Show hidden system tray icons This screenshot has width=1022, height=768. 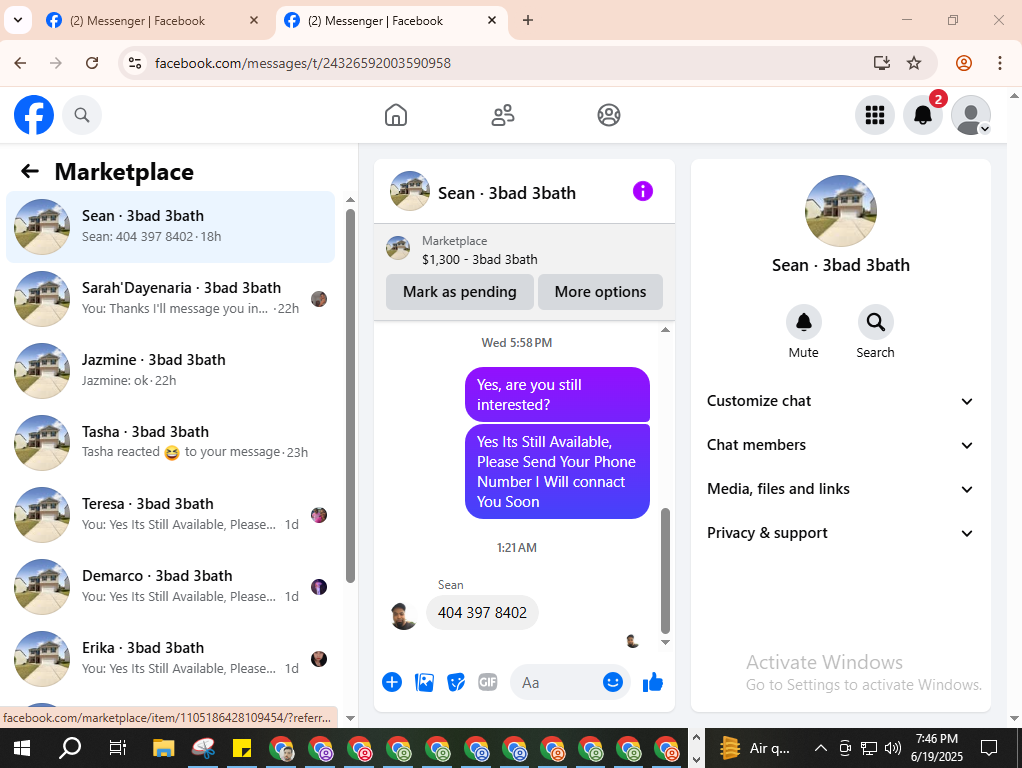[x=821, y=748]
